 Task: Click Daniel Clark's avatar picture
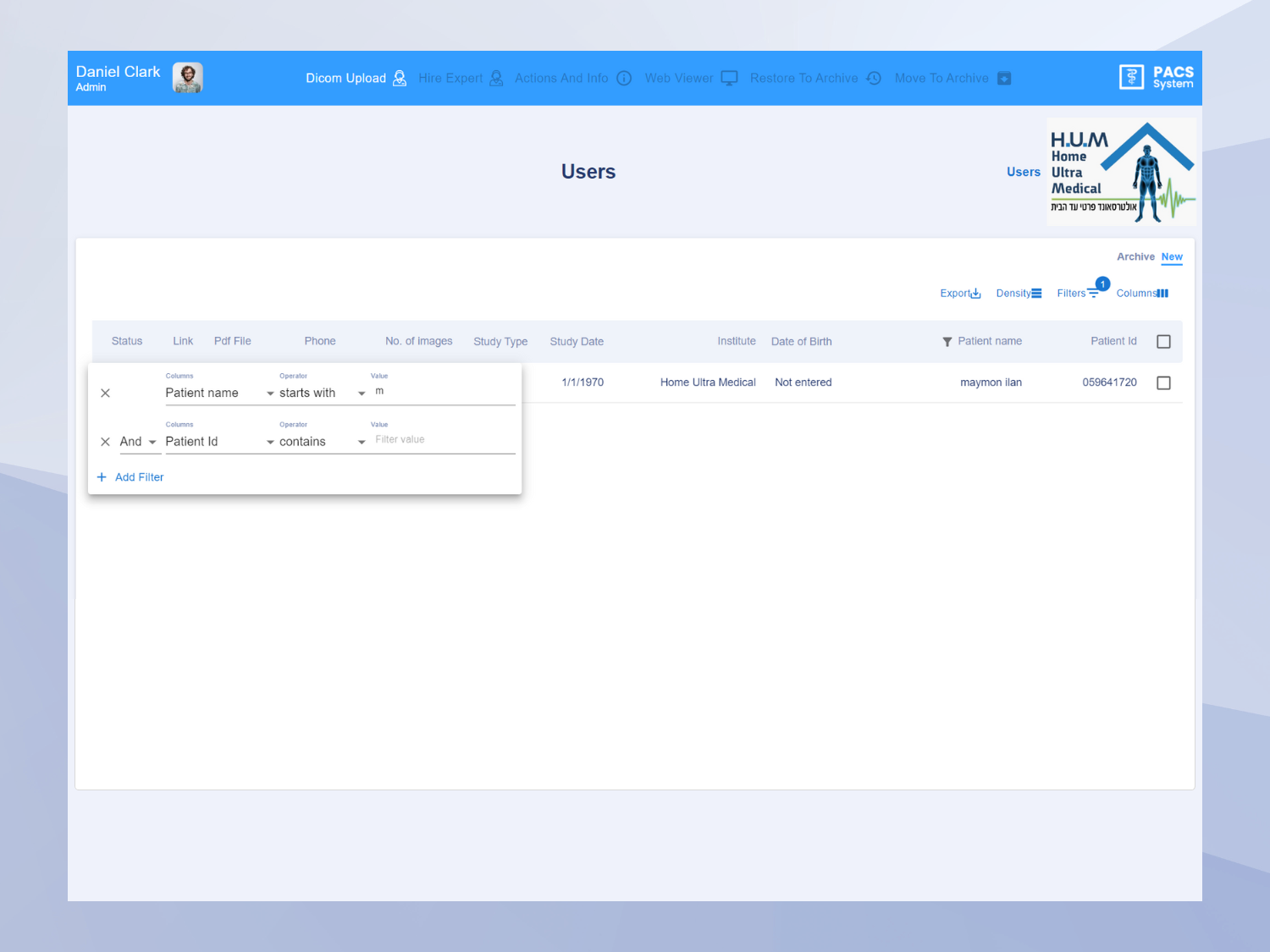point(188,78)
